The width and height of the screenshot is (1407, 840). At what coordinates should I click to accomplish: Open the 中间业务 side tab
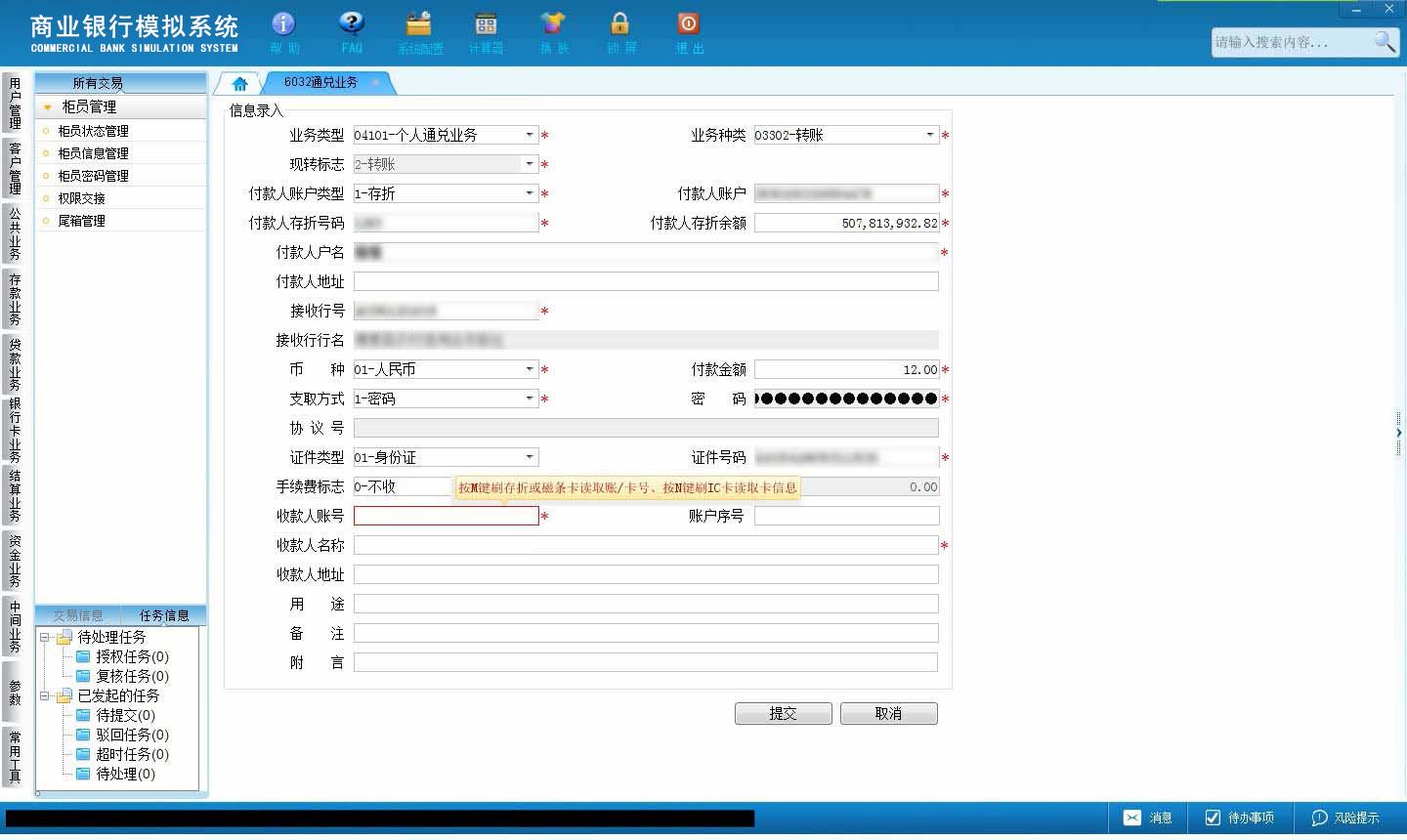15,626
